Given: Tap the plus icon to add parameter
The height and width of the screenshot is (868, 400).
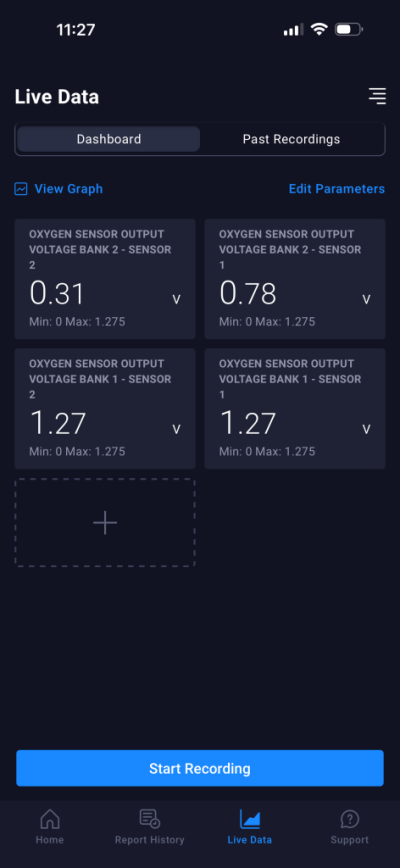Looking at the screenshot, I should click(105, 523).
